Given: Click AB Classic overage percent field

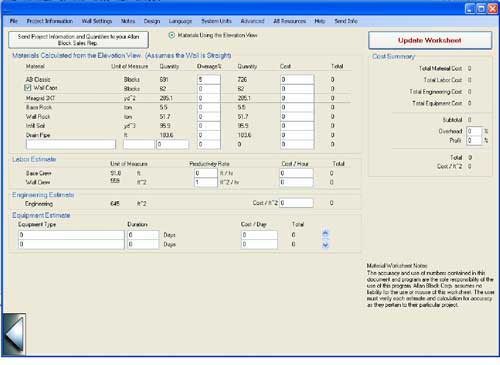Looking at the screenshot, I should pos(209,79).
